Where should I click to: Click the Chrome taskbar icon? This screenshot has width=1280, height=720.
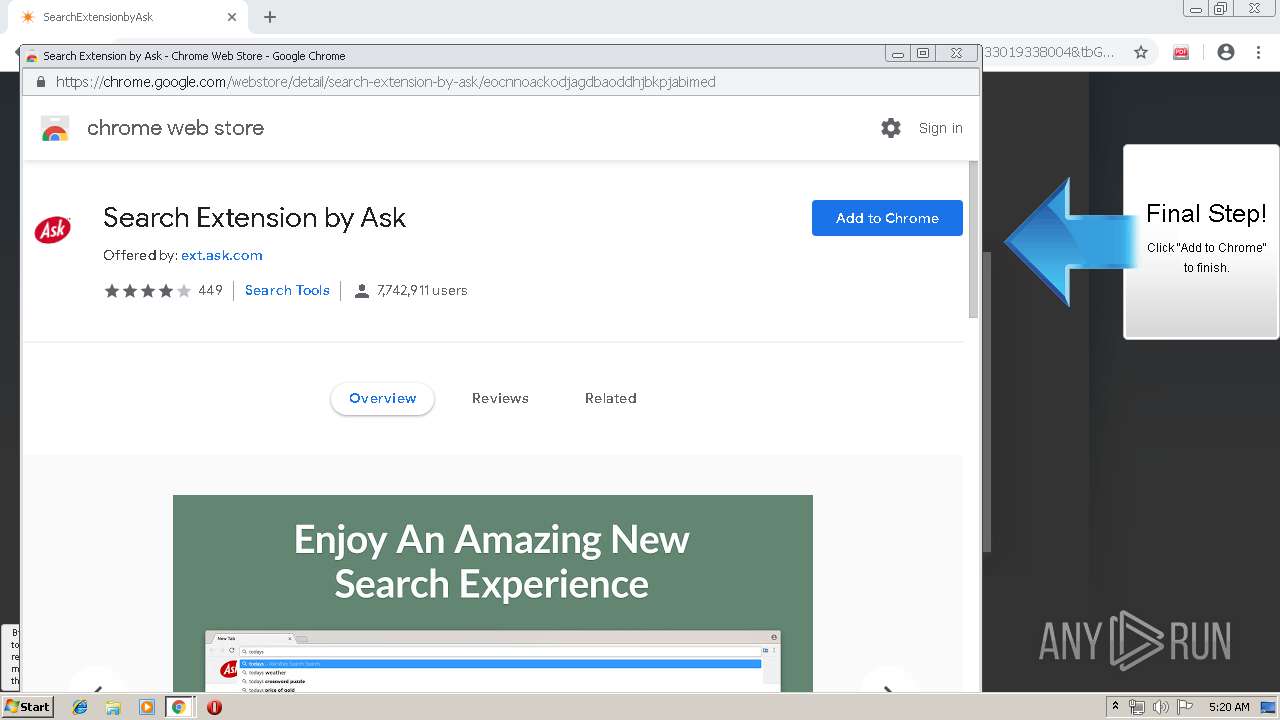click(x=179, y=707)
